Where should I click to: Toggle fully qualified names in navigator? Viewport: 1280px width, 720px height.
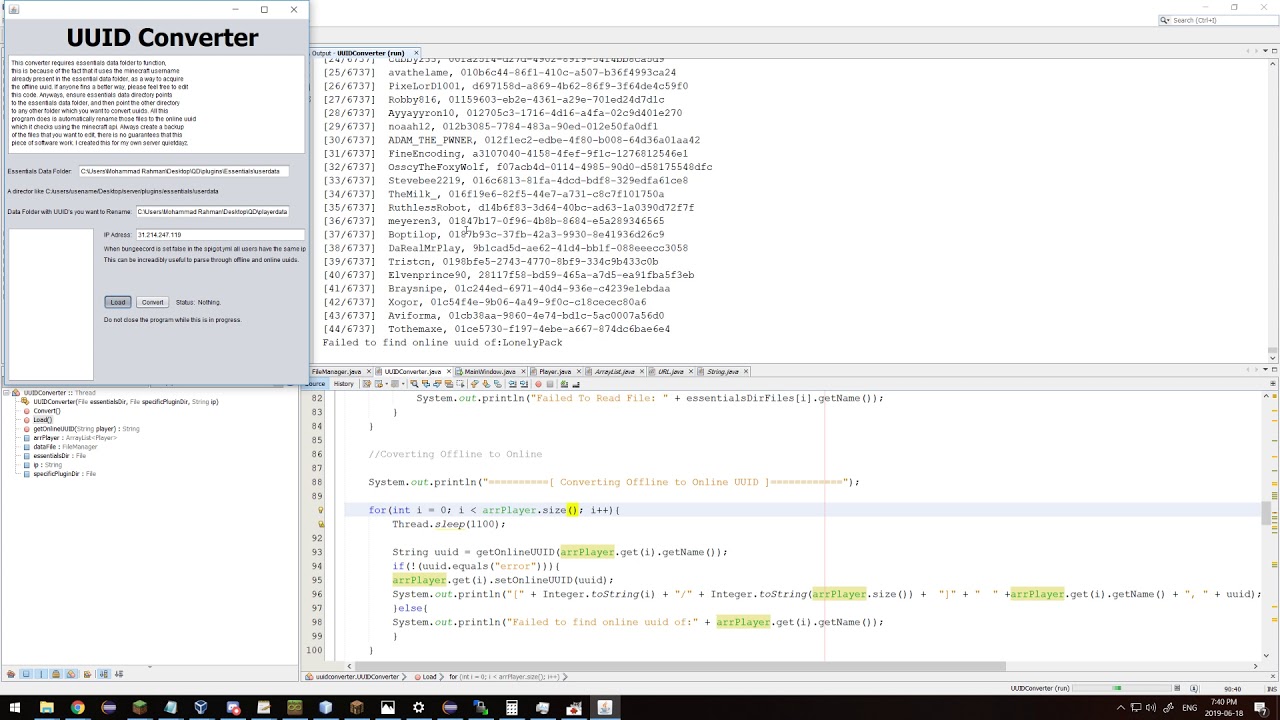[x=87, y=674]
